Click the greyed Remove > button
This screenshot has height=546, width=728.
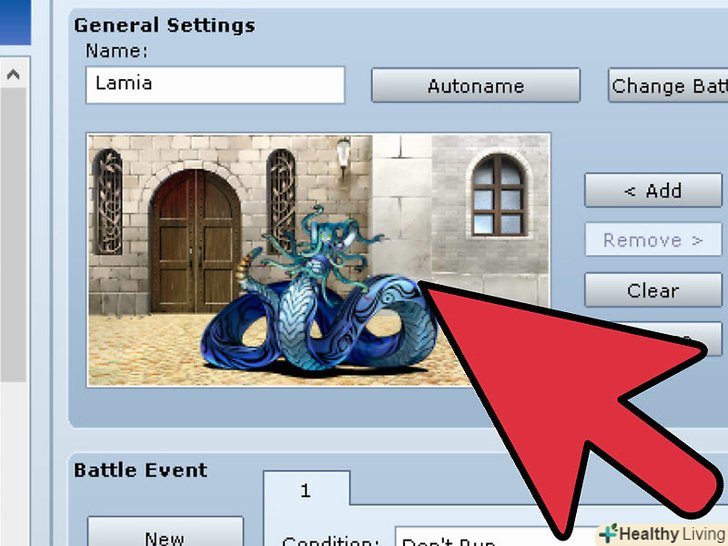click(x=653, y=240)
